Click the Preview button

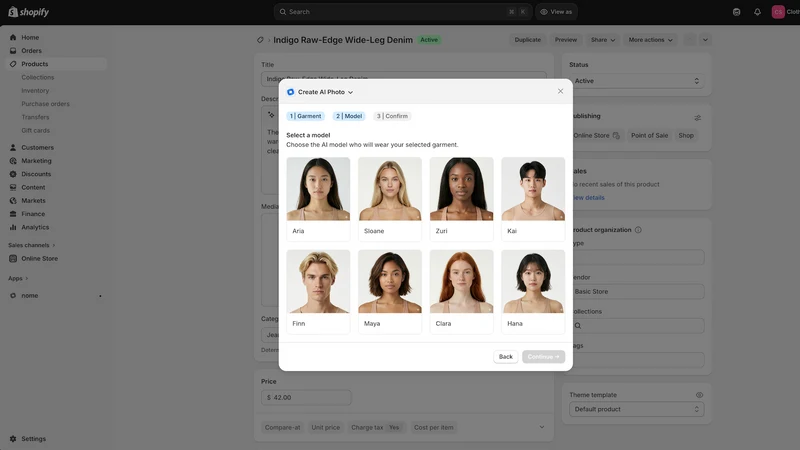point(566,40)
